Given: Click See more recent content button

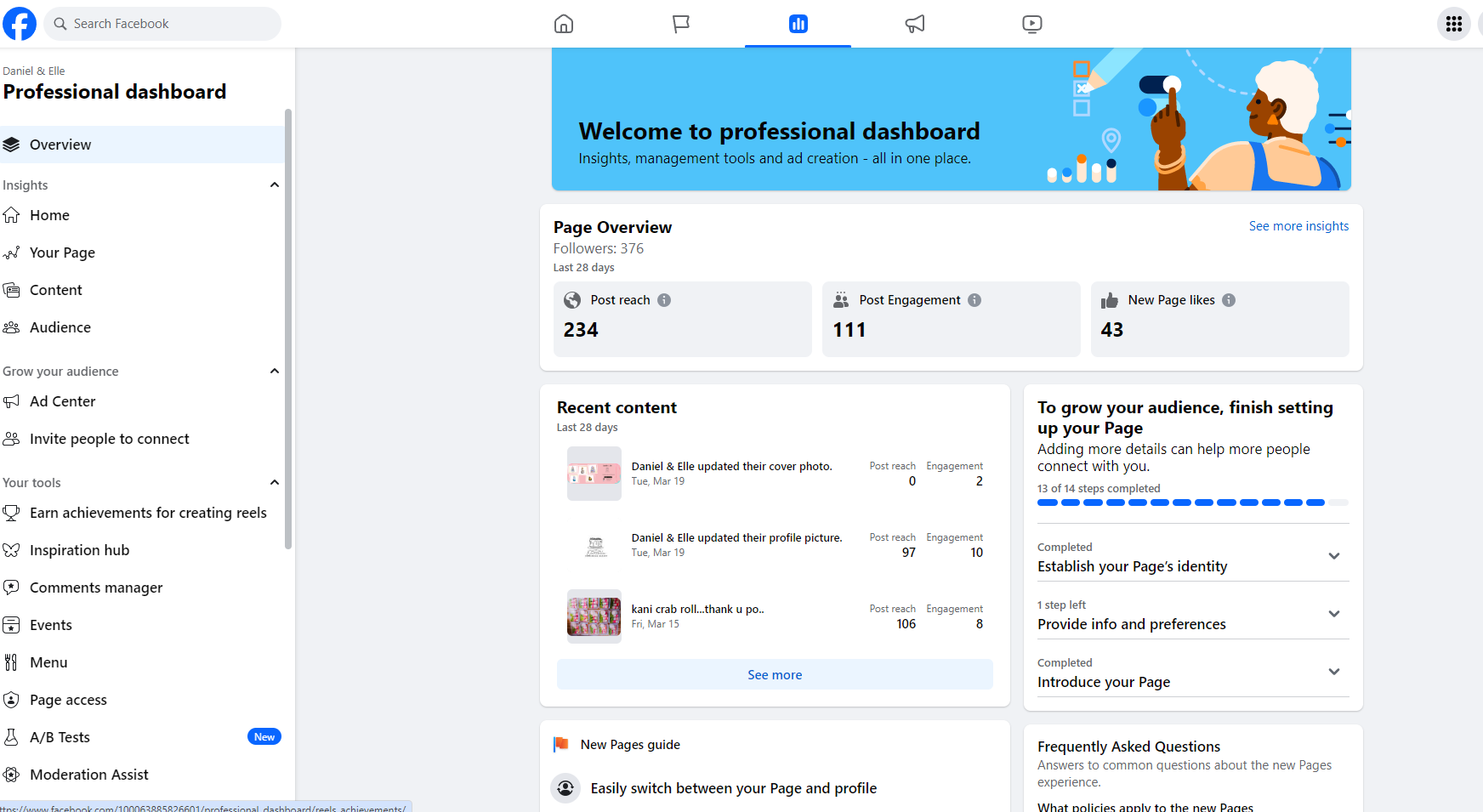Looking at the screenshot, I should (x=775, y=674).
